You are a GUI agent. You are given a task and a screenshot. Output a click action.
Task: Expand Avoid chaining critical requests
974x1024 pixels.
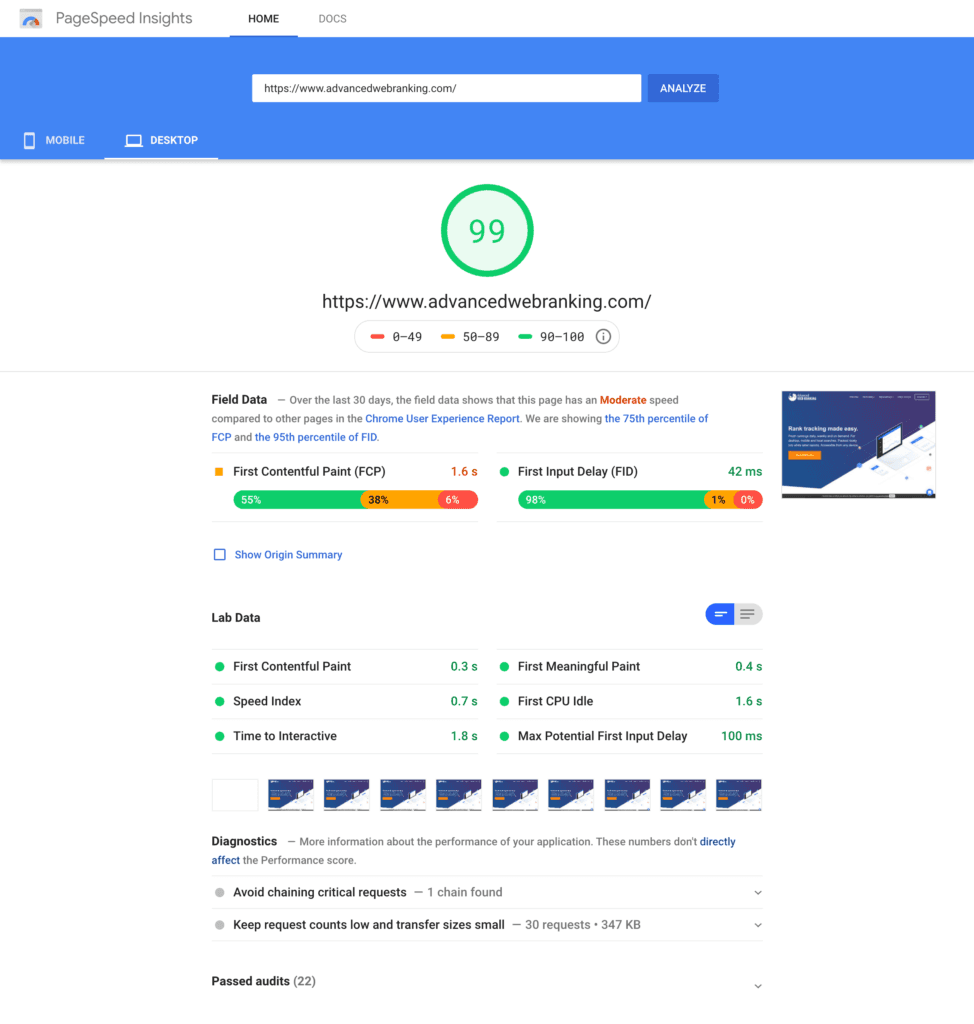(487, 892)
